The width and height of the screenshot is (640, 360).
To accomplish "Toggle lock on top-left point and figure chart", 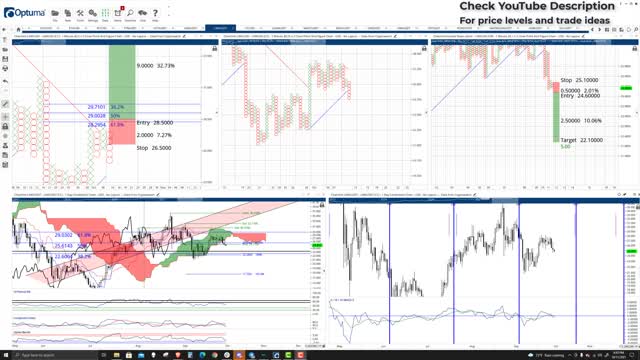I will pos(215,49).
